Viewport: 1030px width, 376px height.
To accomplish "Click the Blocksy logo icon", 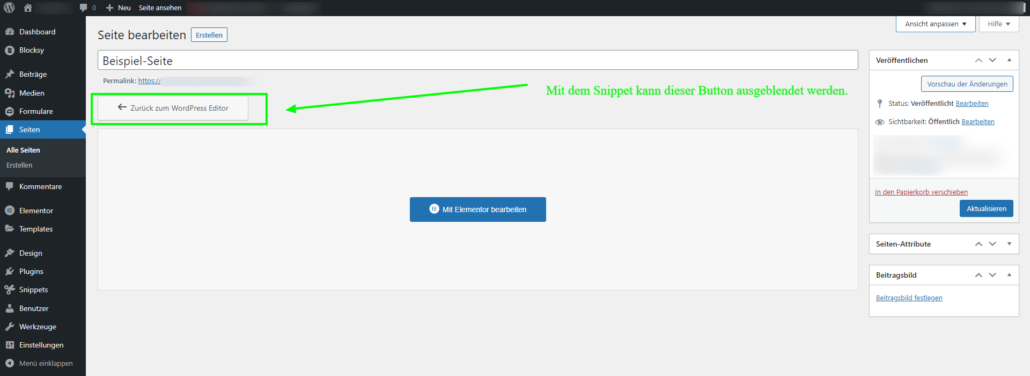I will pyautogui.click(x=9, y=50).
